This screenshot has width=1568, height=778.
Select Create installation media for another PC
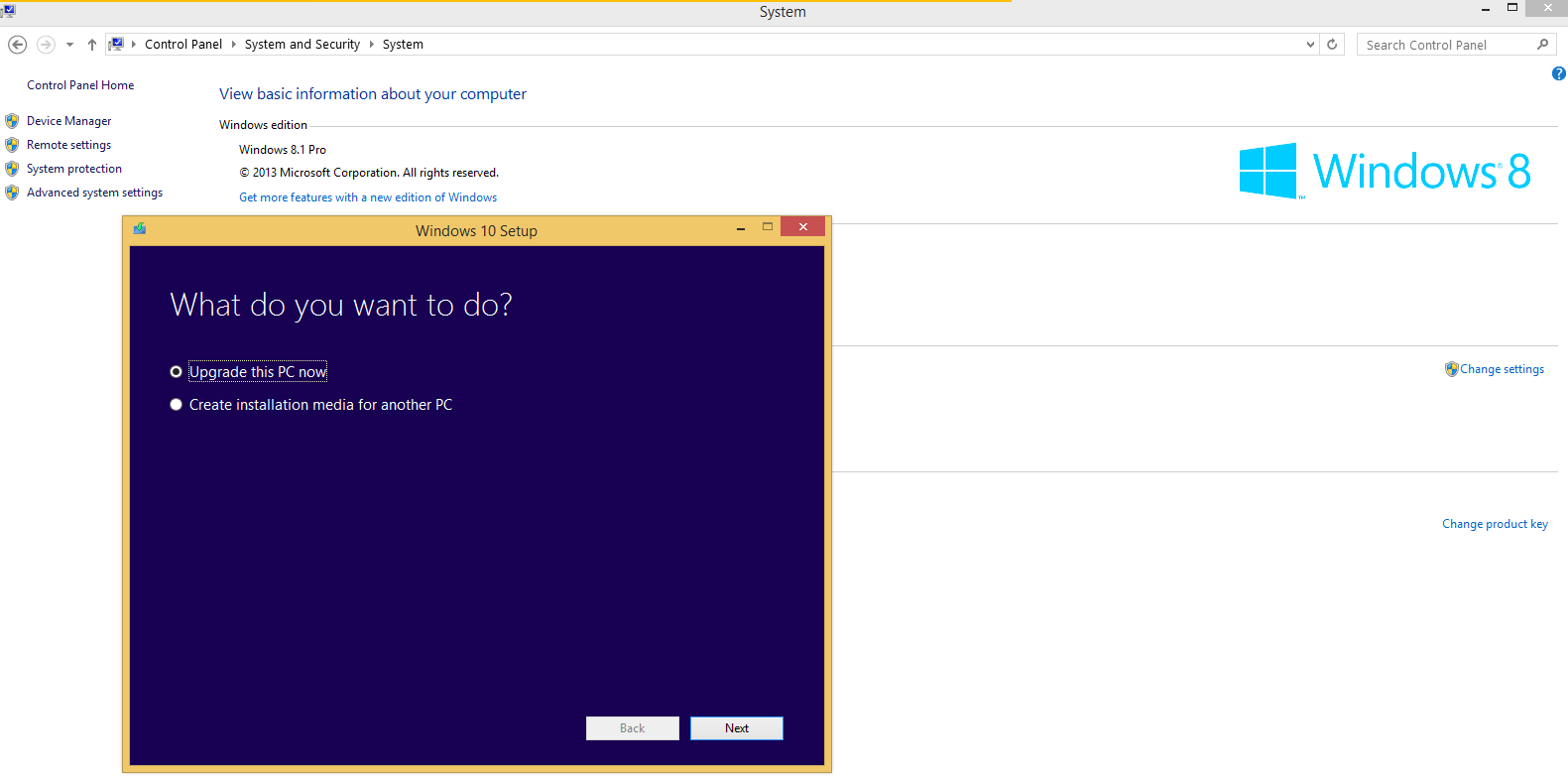(x=176, y=405)
